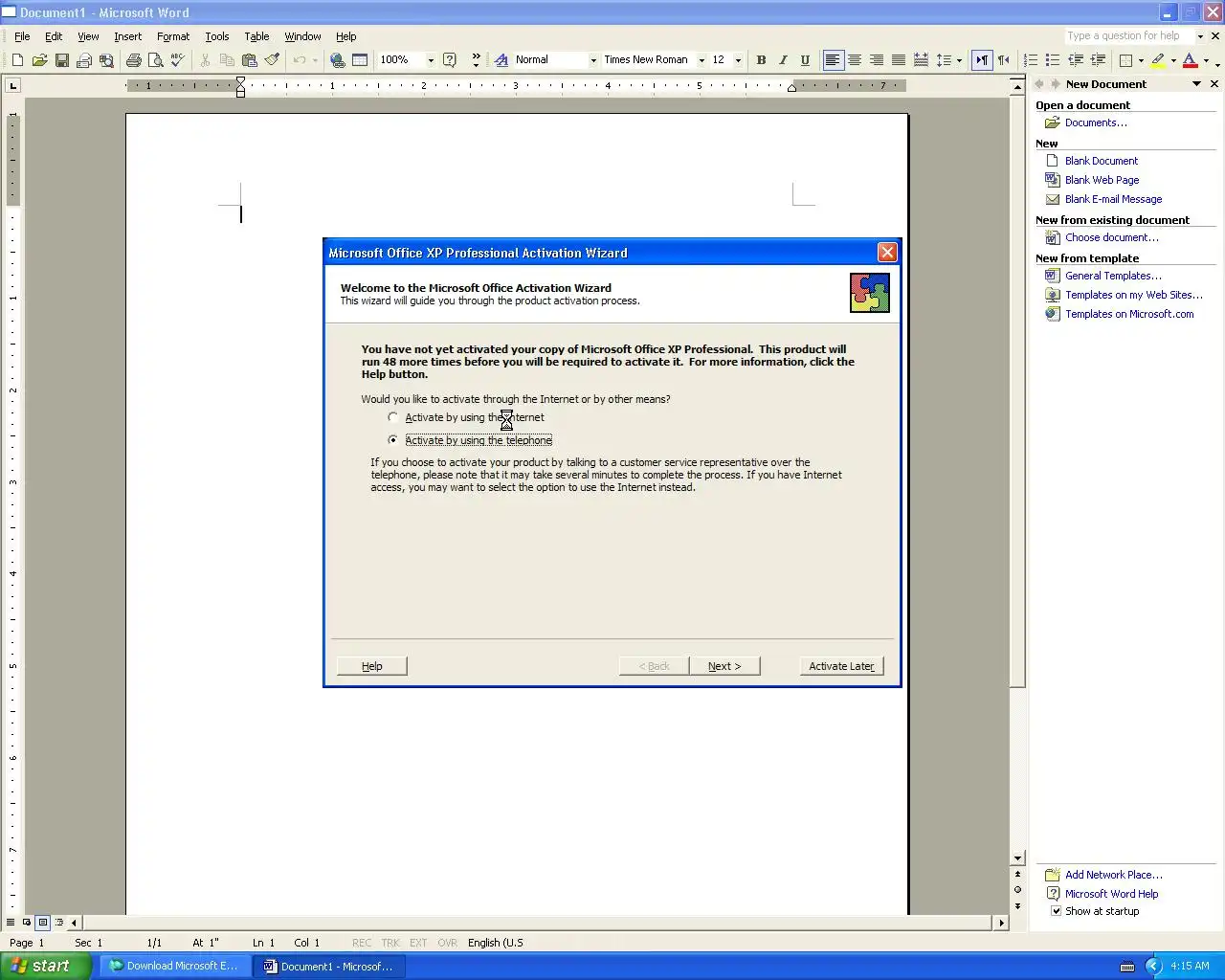Toggle Show at startup checkbox
Viewport: 1225px width, 980px height.
[1057, 911]
